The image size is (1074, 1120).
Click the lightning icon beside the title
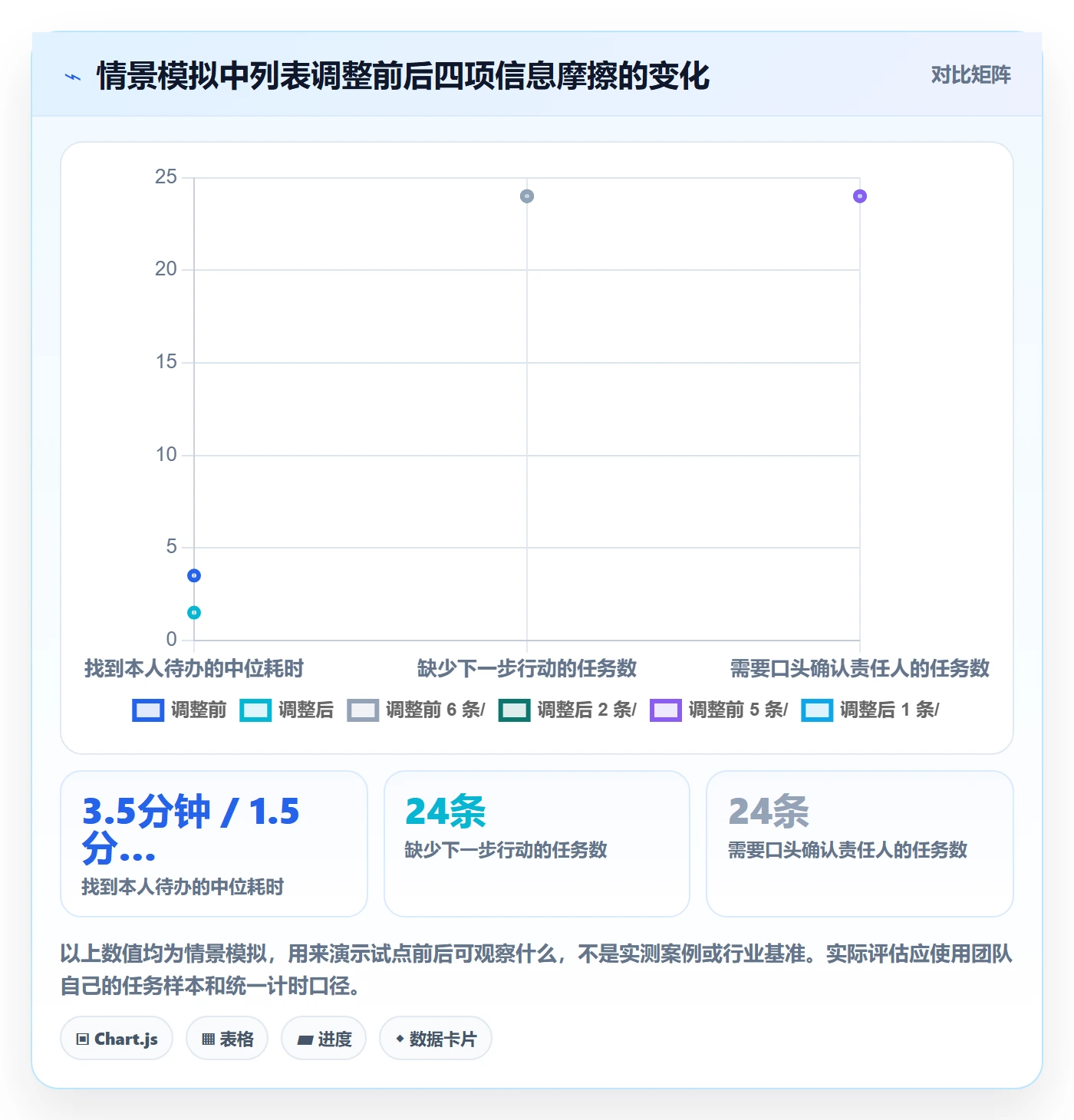pos(73,77)
